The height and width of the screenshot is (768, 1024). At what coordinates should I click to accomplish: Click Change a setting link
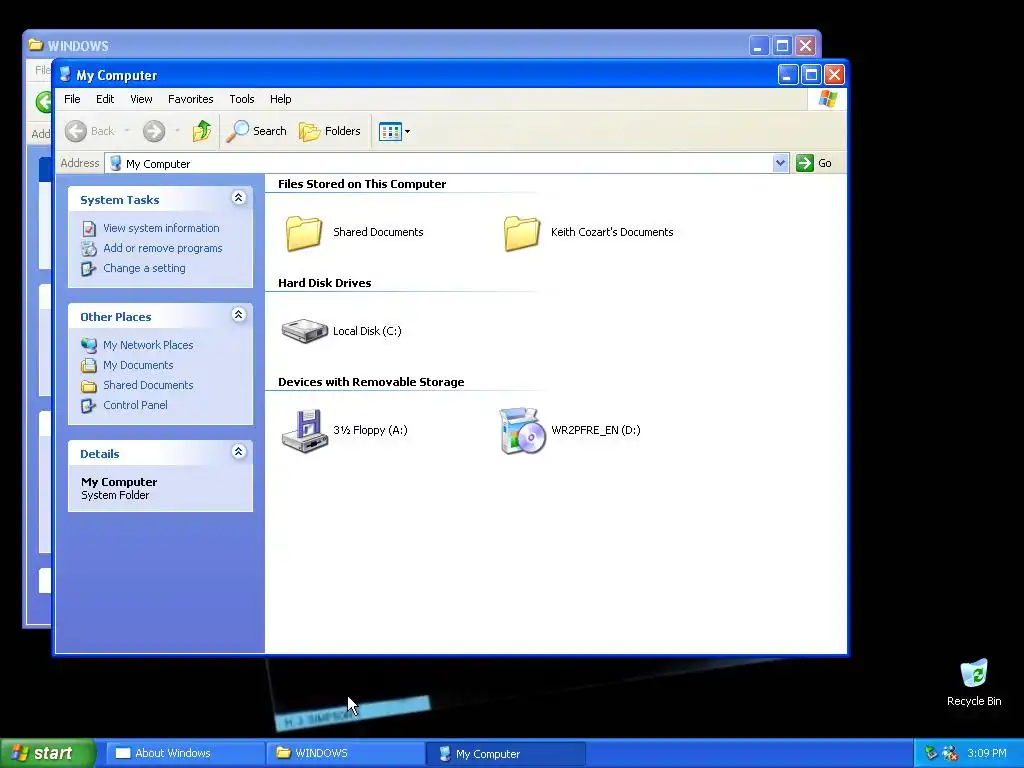point(144,268)
